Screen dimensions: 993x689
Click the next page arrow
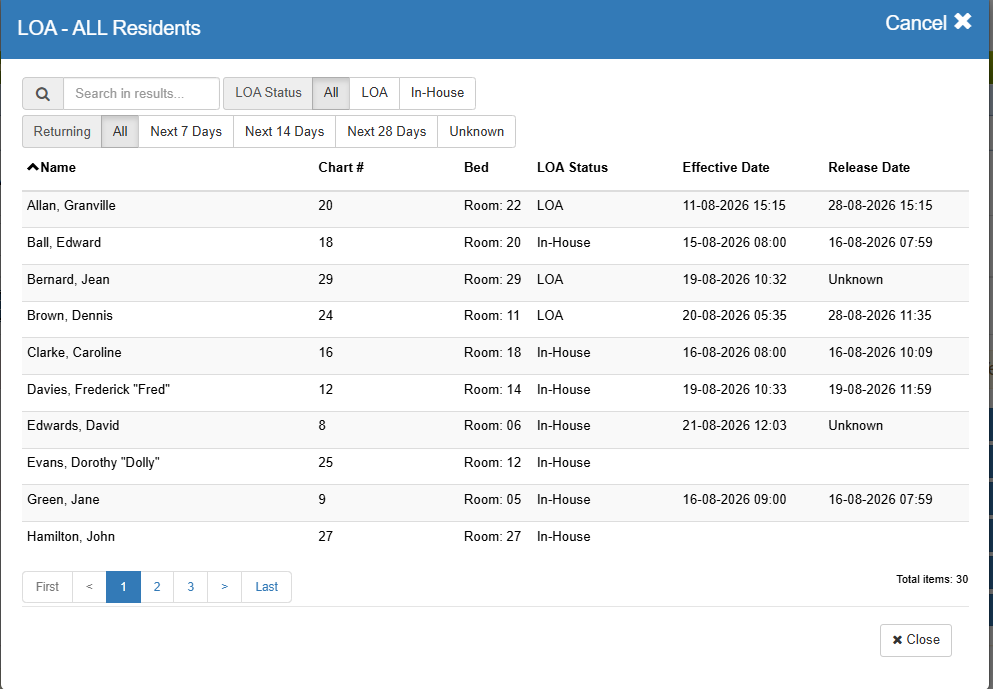coord(224,587)
